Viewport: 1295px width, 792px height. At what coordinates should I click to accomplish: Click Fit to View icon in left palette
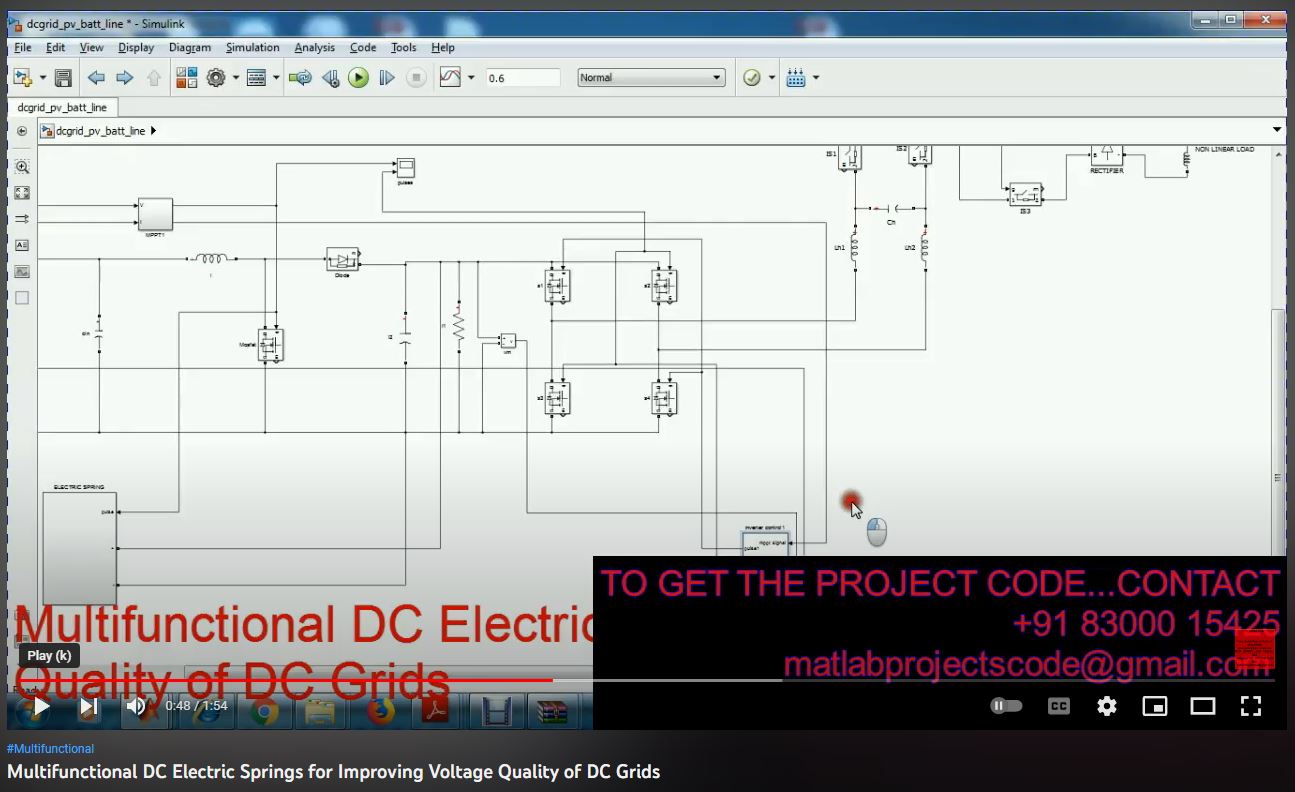[x=22, y=193]
